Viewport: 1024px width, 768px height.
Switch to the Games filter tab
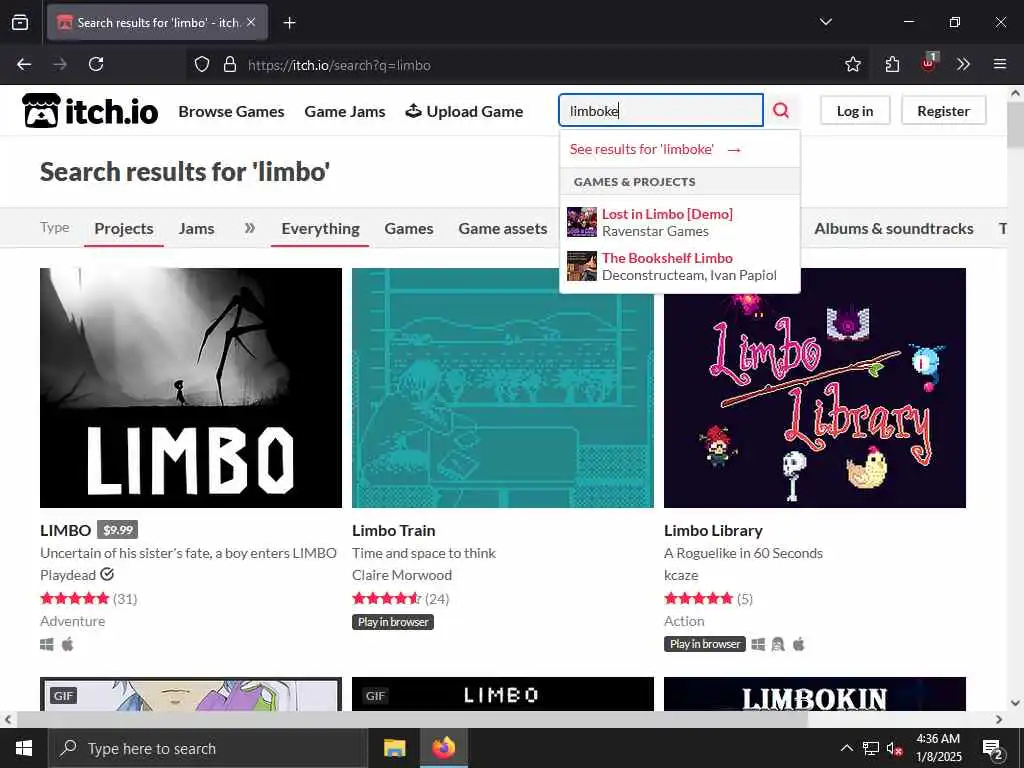[409, 229]
